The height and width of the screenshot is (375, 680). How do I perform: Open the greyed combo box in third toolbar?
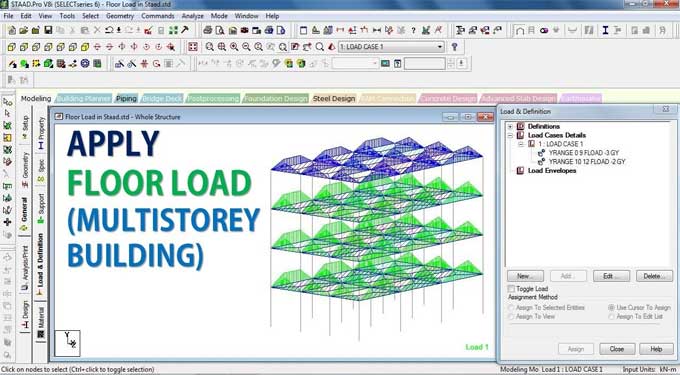tap(356, 64)
